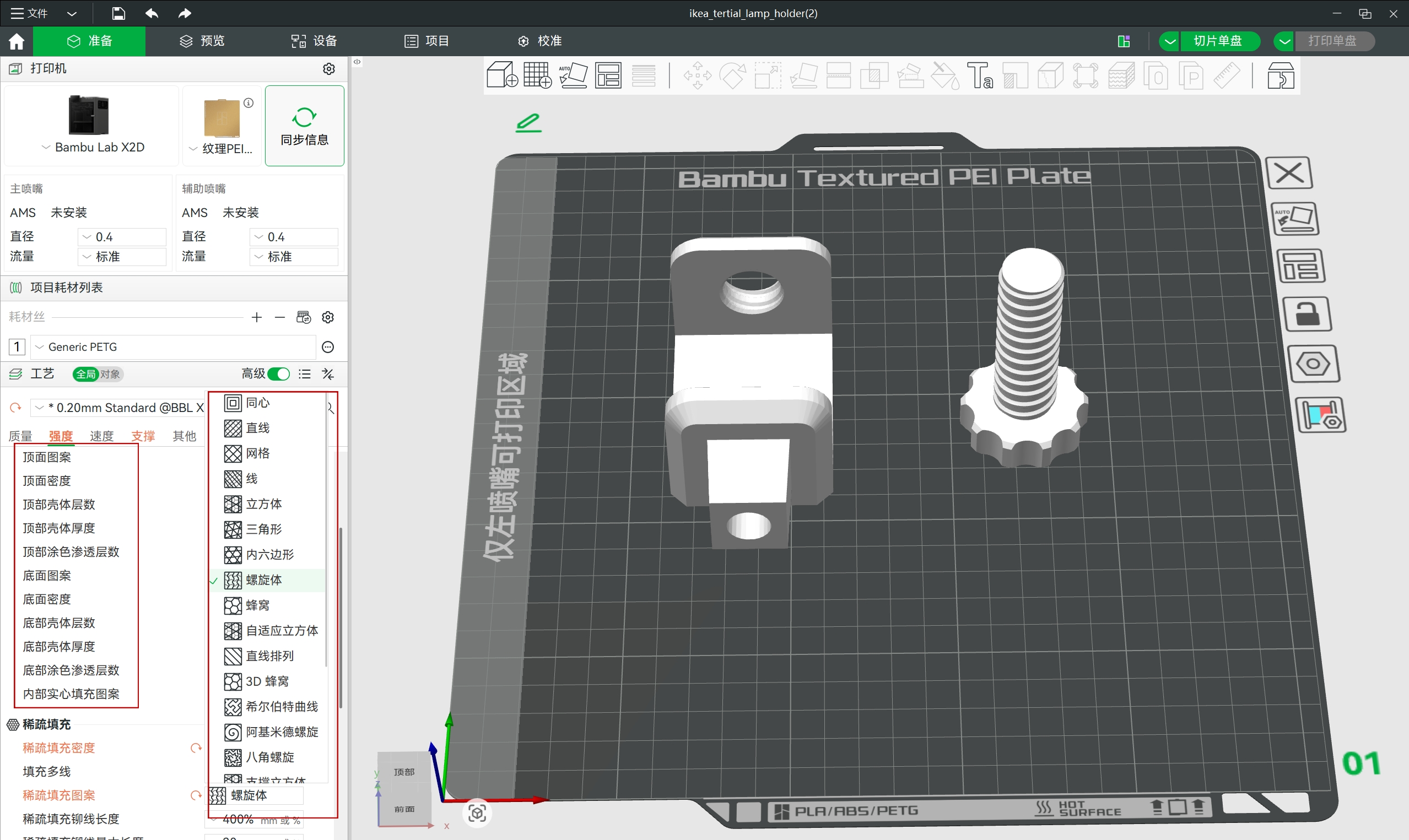1409x840 pixels.
Task: Select the Move tool with four arrows
Action: click(x=698, y=75)
